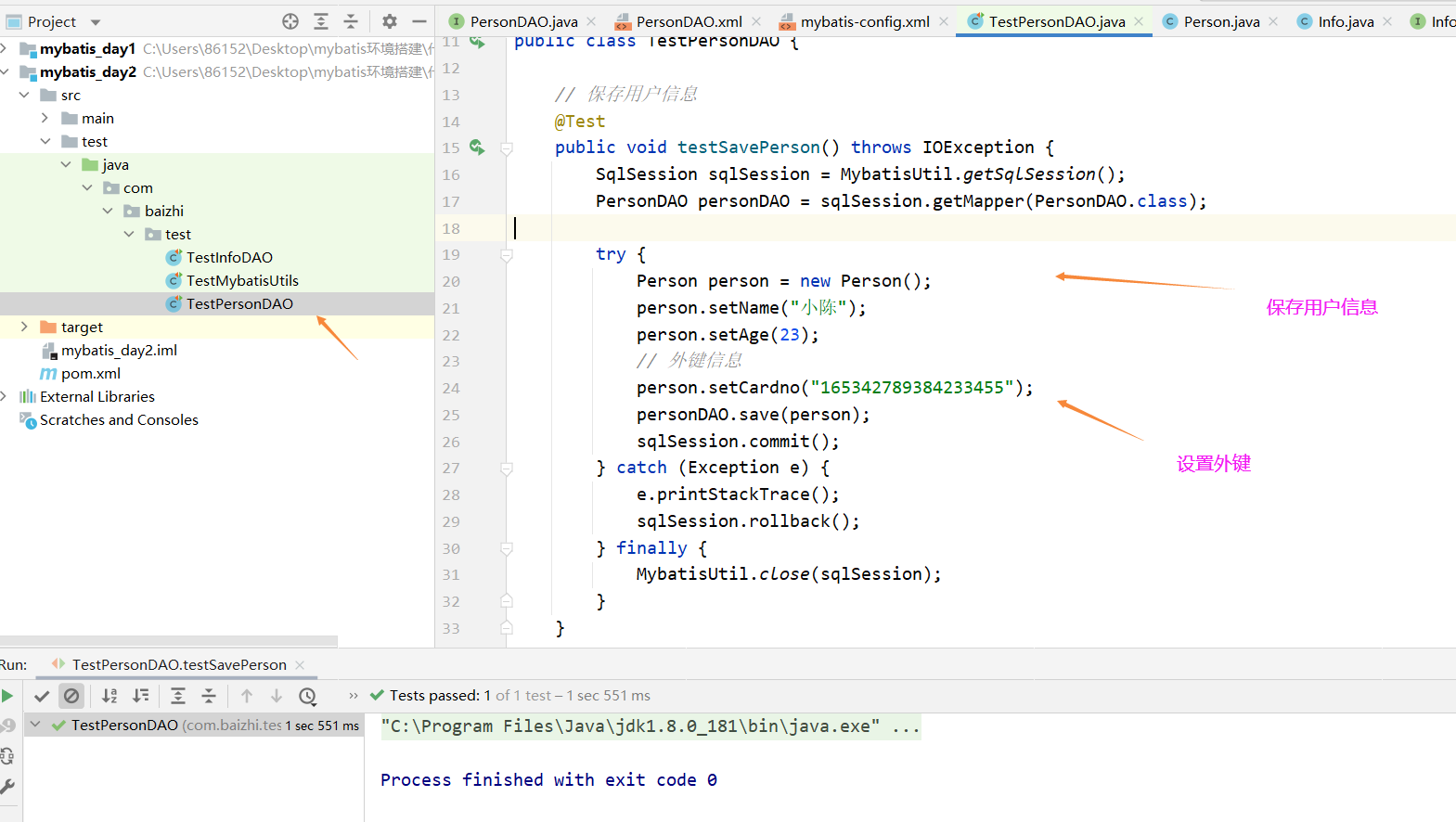Open TestInfoDAO class in tree
The width and height of the screenshot is (1456, 822).
(229, 257)
